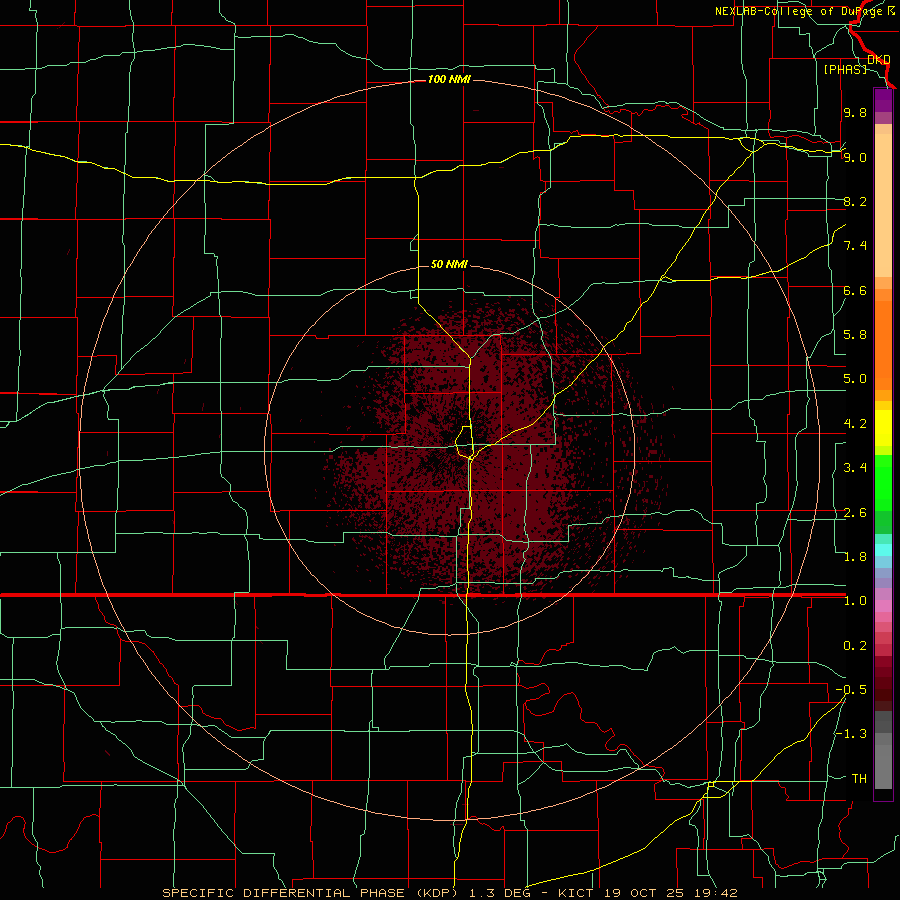Click the '[PHAS]' label above the color scale
The width and height of the screenshot is (900, 900).
click(x=845, y=69)
